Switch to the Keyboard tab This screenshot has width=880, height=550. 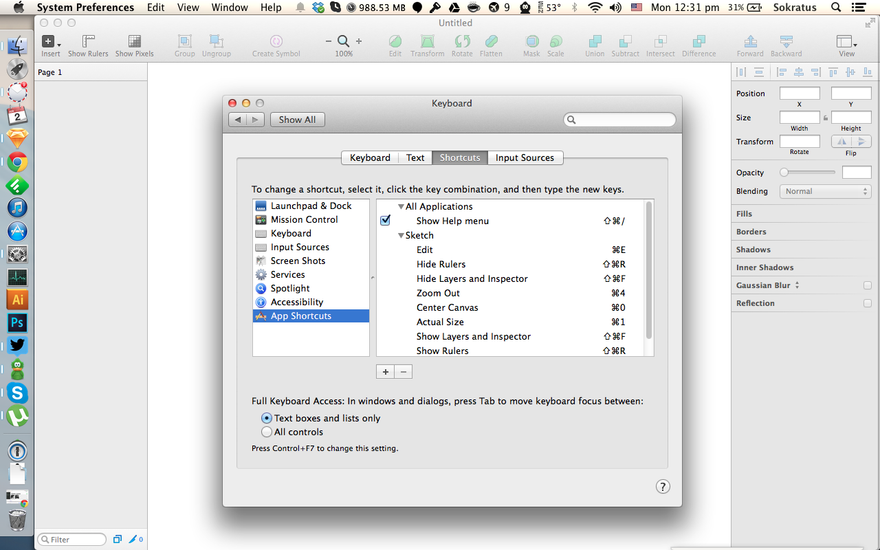pos(370,158)
